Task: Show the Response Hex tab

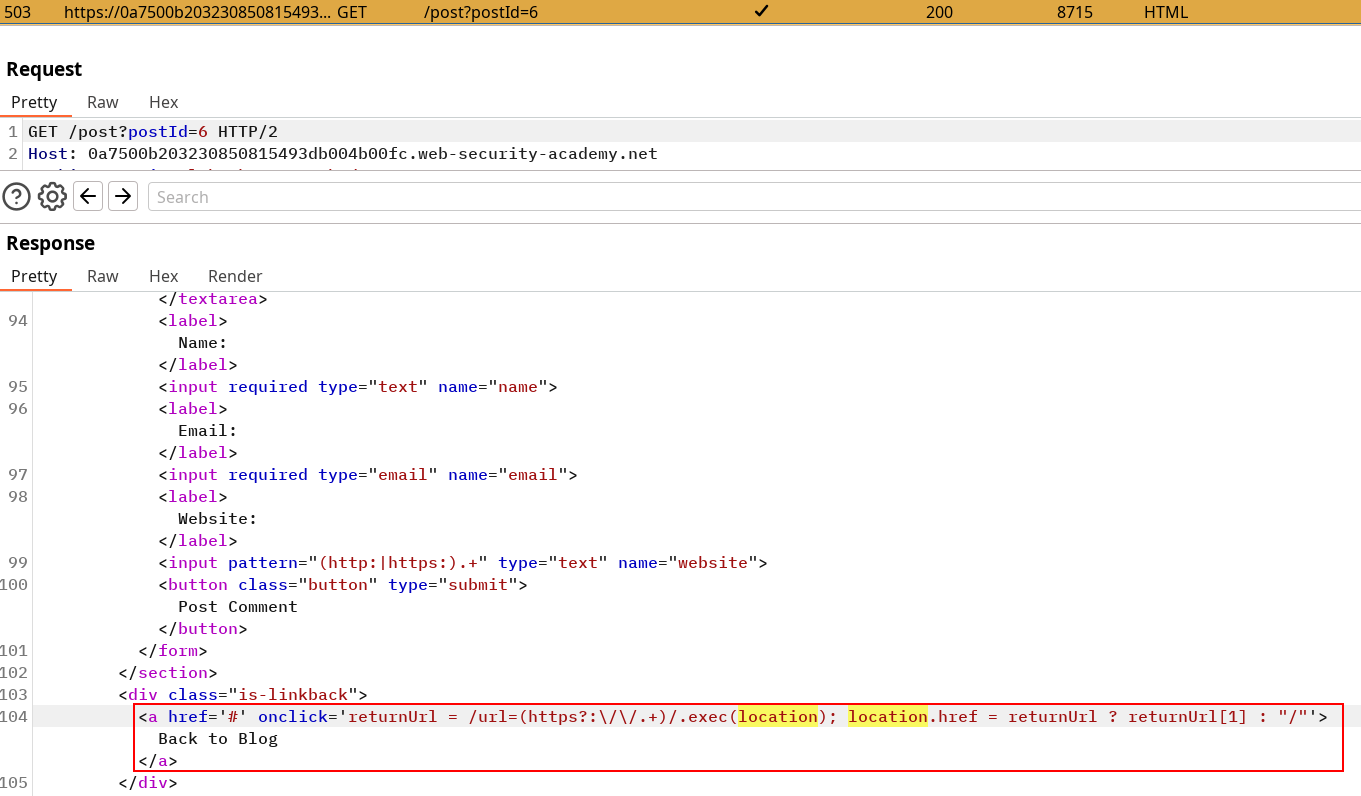Action: point(163,276)
